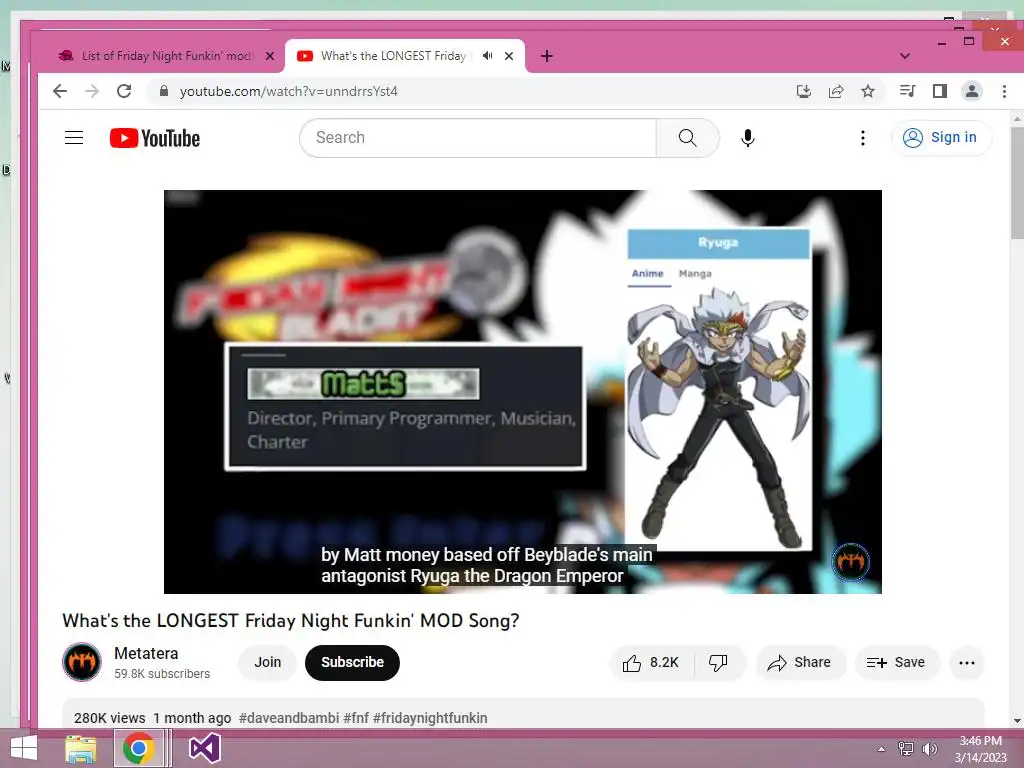Share this page icon in address bar
The width and height of the screenshot is (1024, 768).
pos(836,91)
